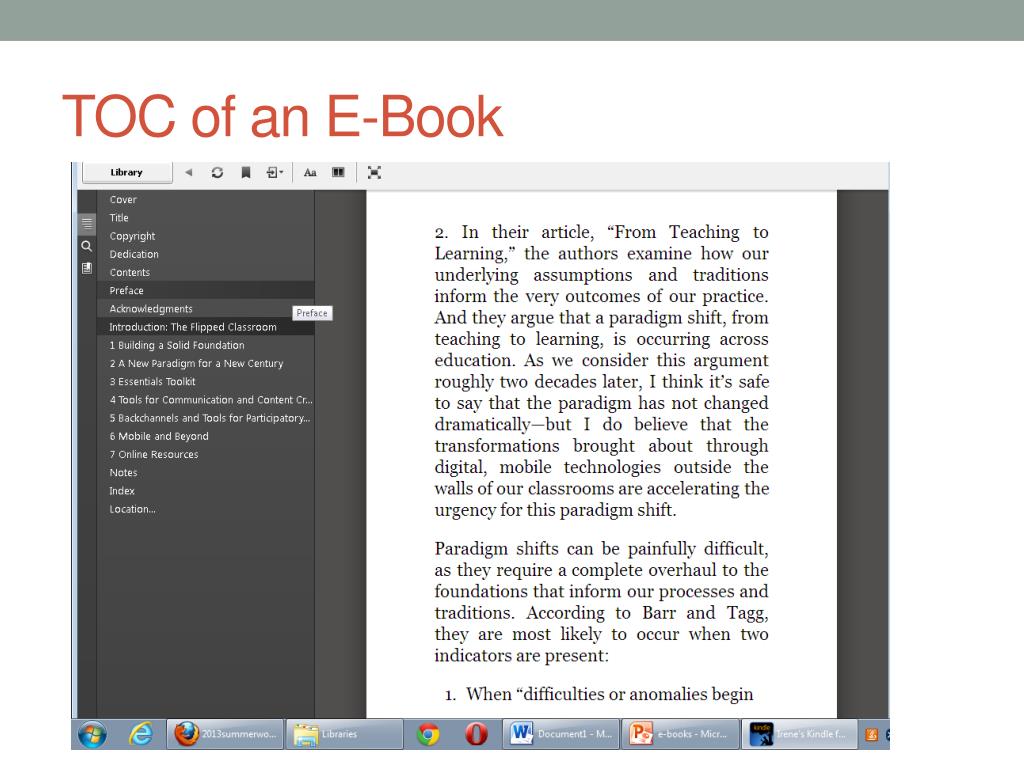Jump to Title in contents
This screenshot has height=768, width=1024.
[x=206, y=218]
